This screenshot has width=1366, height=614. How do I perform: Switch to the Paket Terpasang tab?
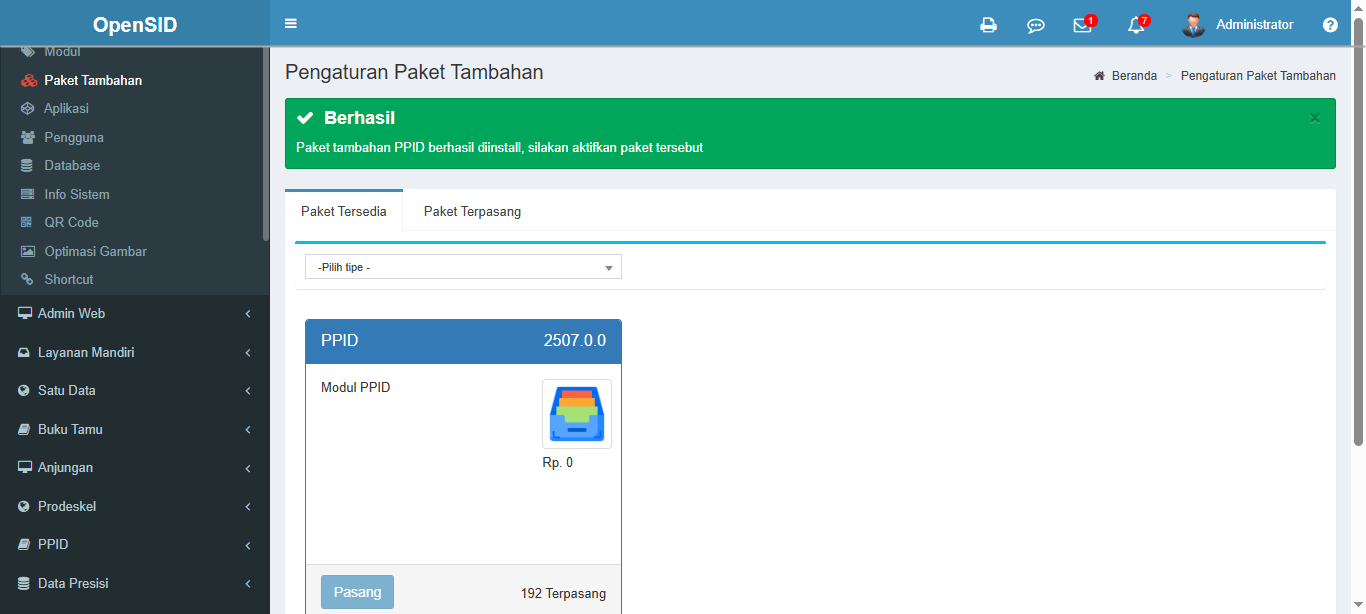tap(472, 211)
